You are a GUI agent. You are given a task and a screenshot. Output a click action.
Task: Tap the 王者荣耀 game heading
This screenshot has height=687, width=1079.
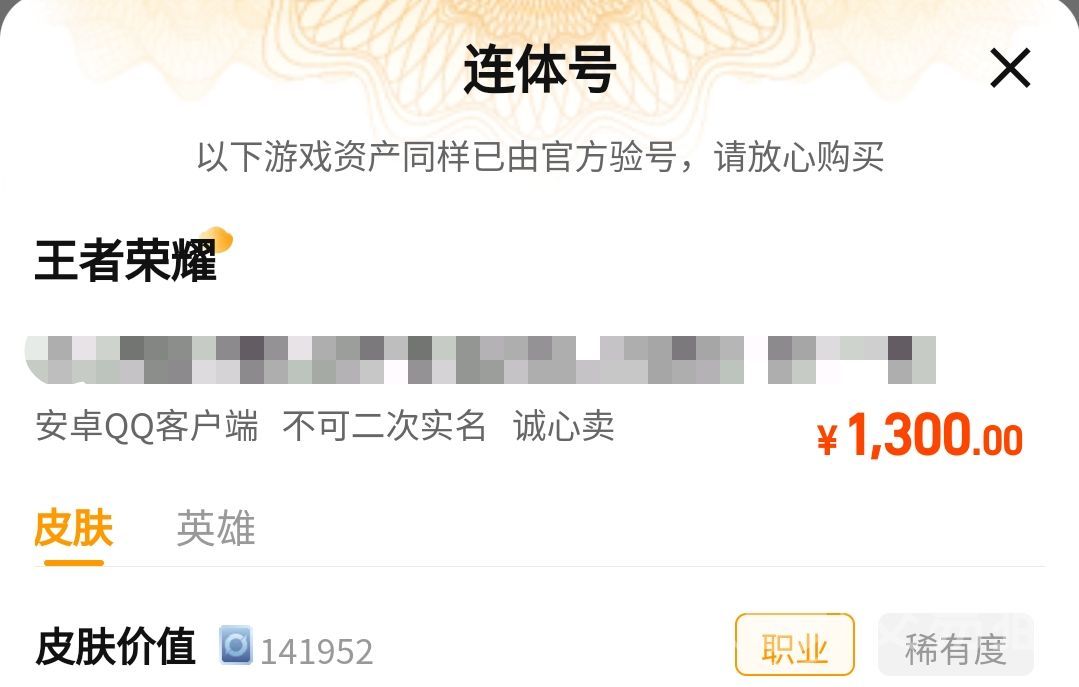click(125, 260)
